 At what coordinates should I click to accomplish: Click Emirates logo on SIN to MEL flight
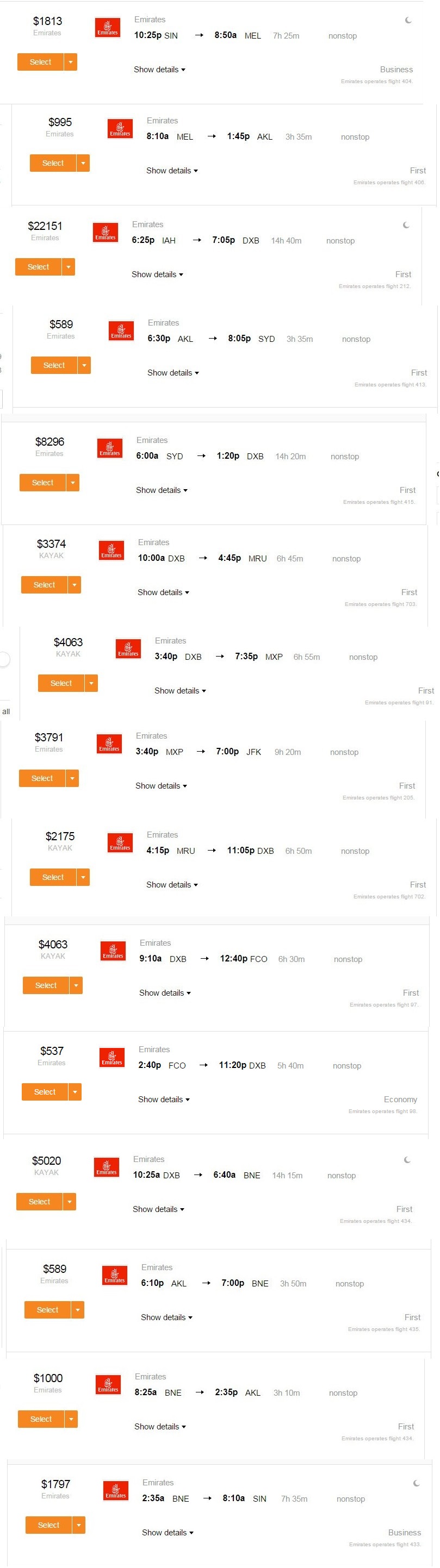tap(107, 28)
